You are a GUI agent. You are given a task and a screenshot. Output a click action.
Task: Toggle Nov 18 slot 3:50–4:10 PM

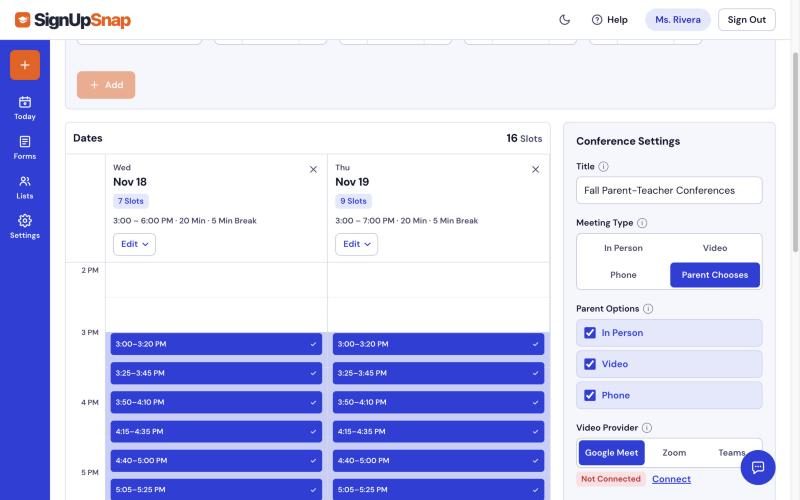coord(216,402)
